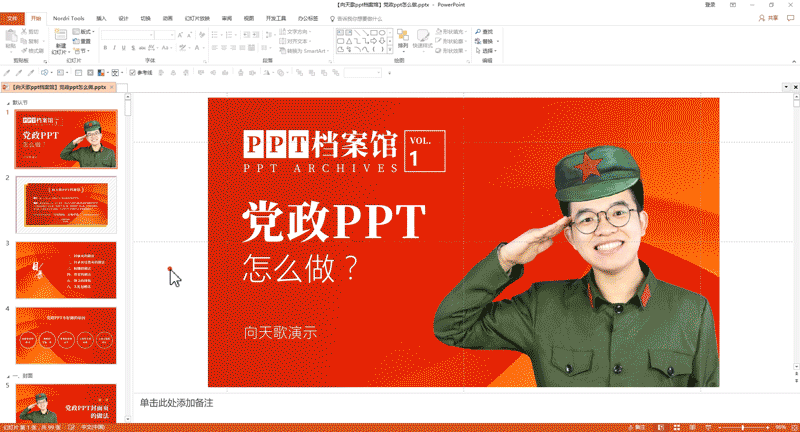The height and width of the screenshot is (432, 800).
Task: Click the Center paragraph alignment icon
Action: 224,48
